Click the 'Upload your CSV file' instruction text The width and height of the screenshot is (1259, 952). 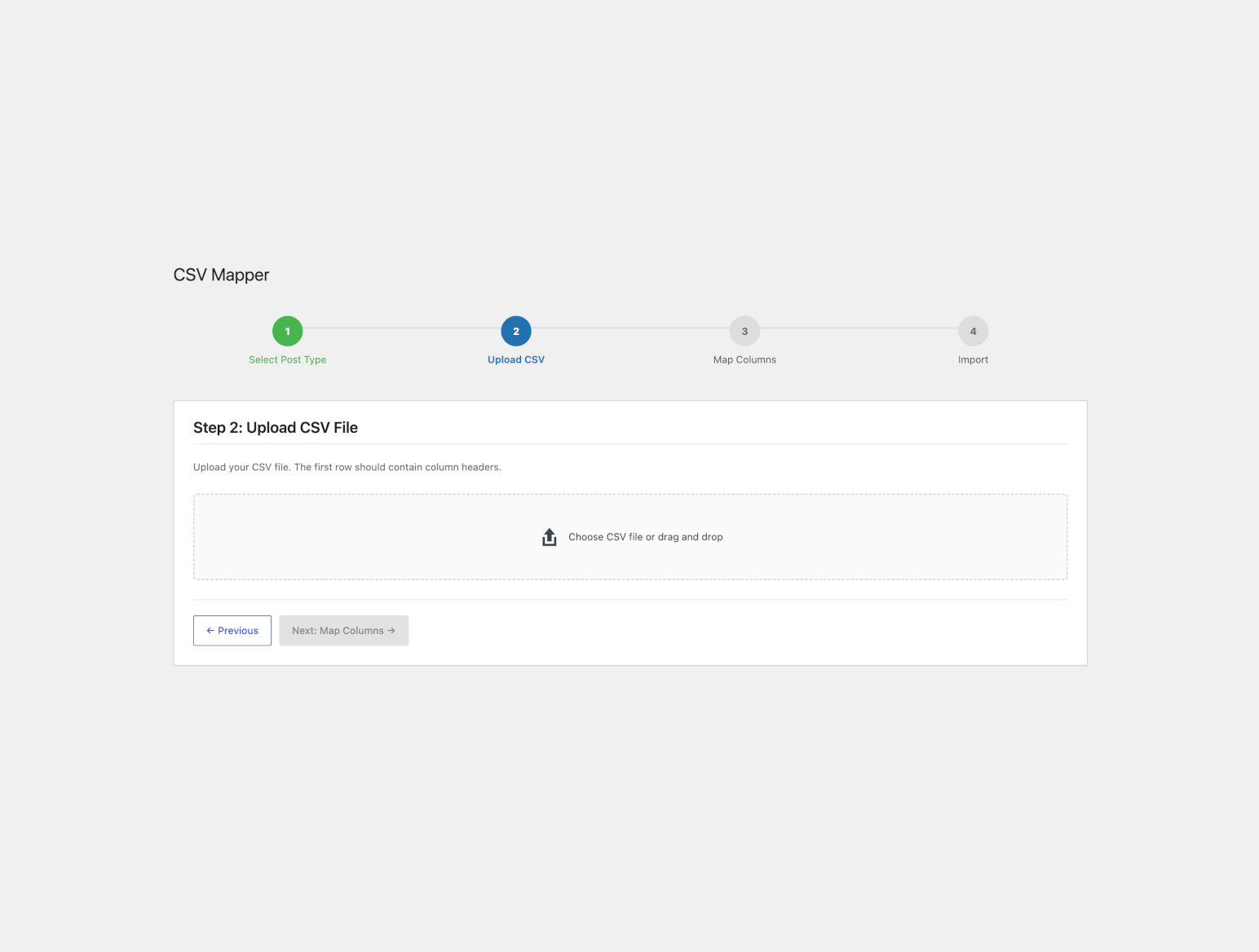[x=347, y=467]
